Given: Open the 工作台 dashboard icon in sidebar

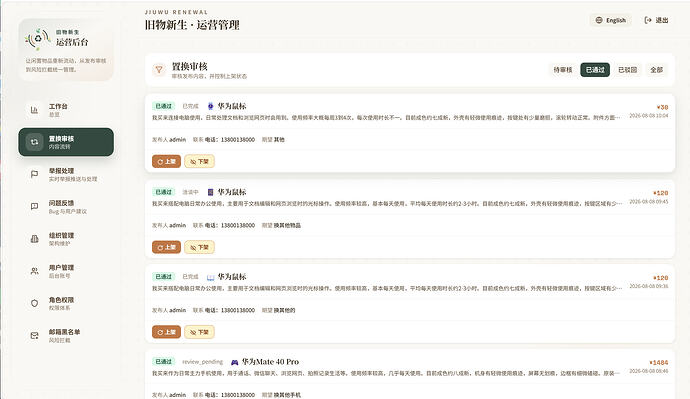Looking at the screenshot, I should pos(34,110).
